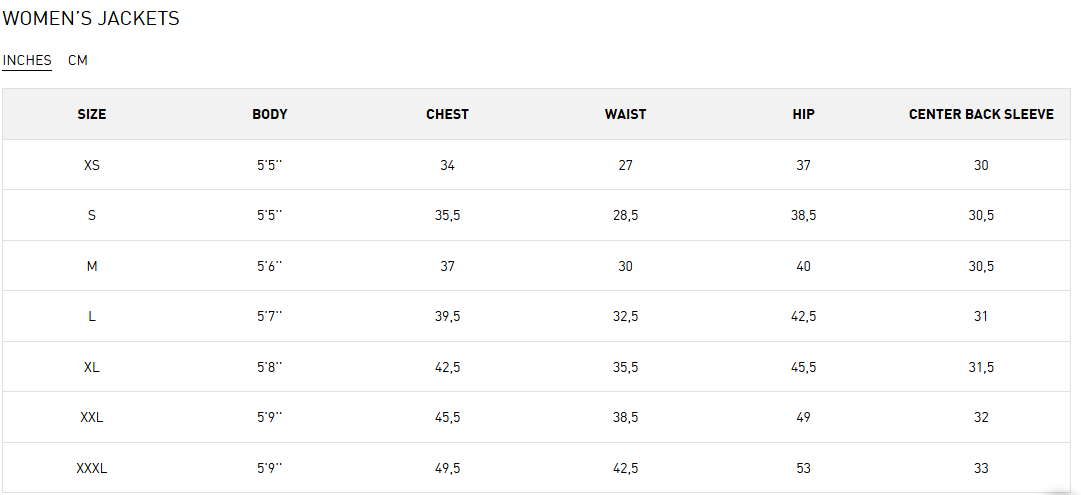Select the XXXL size row label
Screen dimensions: 1081x495
92,468
